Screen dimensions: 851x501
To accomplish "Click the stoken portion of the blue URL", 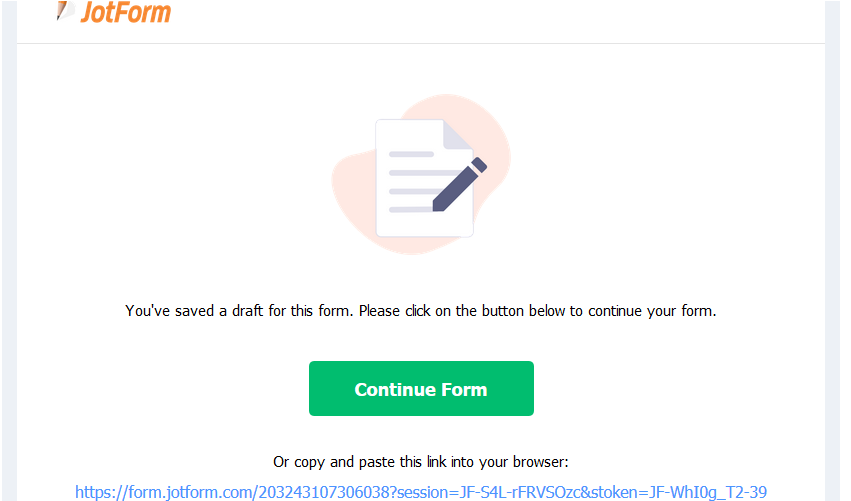I will pyautogui.click(x=679, y=492).
